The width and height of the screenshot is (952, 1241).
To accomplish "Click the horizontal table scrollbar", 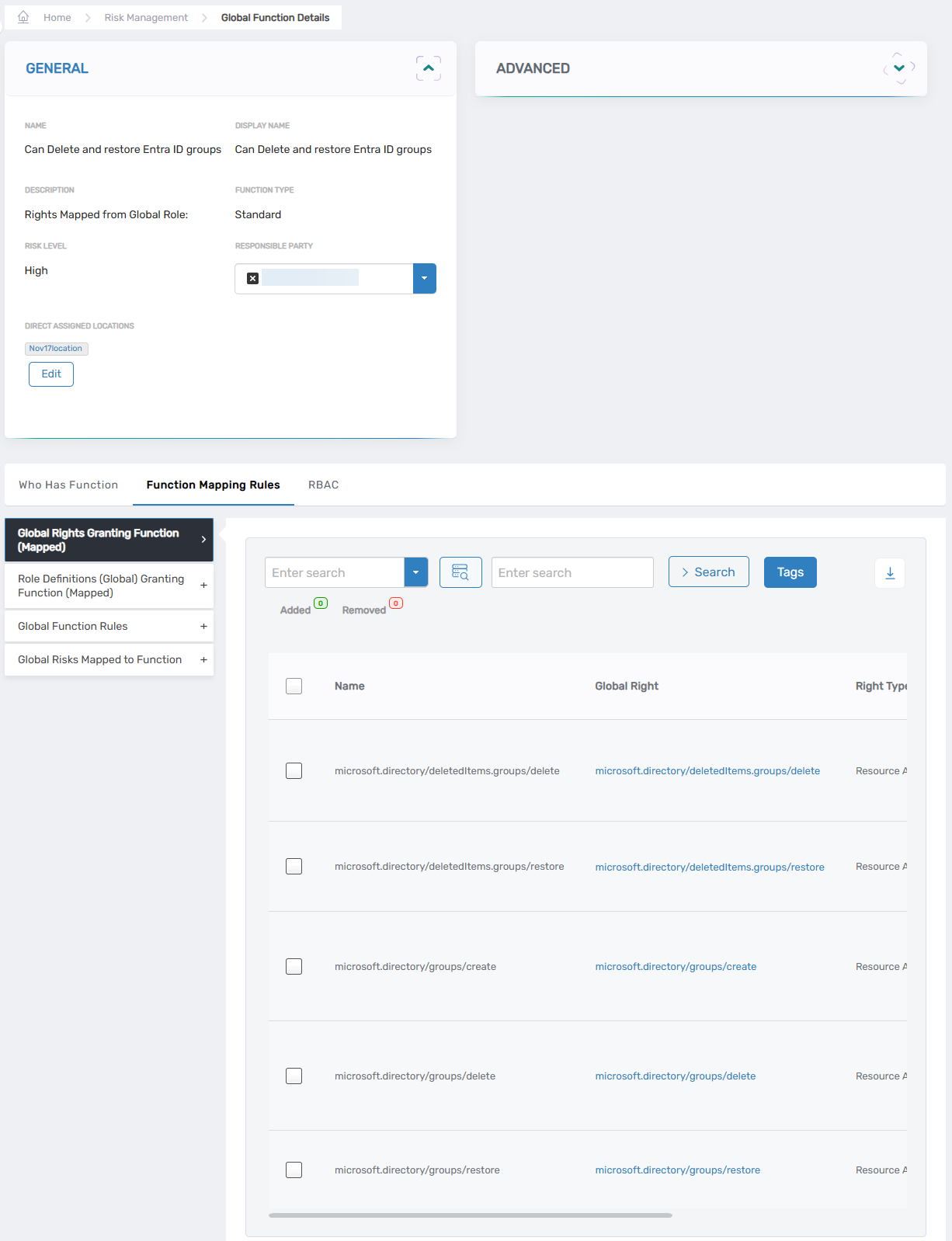I will (x=470, y=1215).
